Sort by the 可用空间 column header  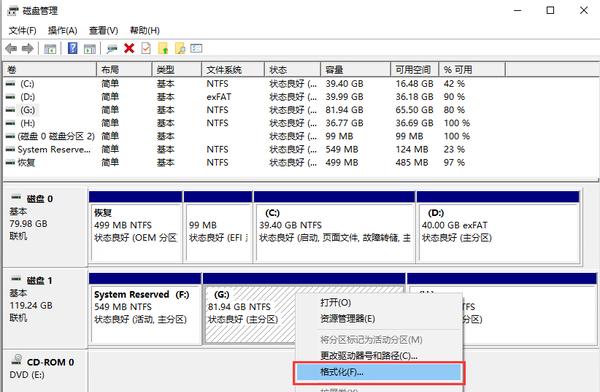tap(414, 70)
